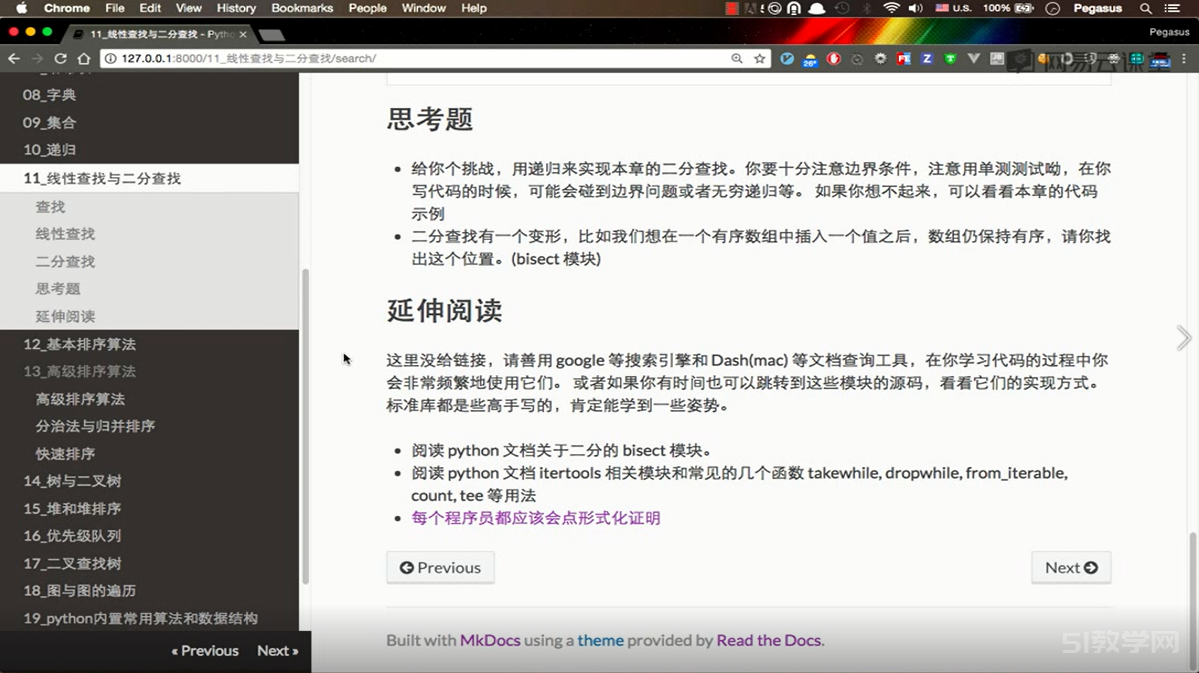Image resolution: width=1199 pixels, height=673 pixels.
Task: Open the Bookmarks menu
Action: tap(302, 8)
